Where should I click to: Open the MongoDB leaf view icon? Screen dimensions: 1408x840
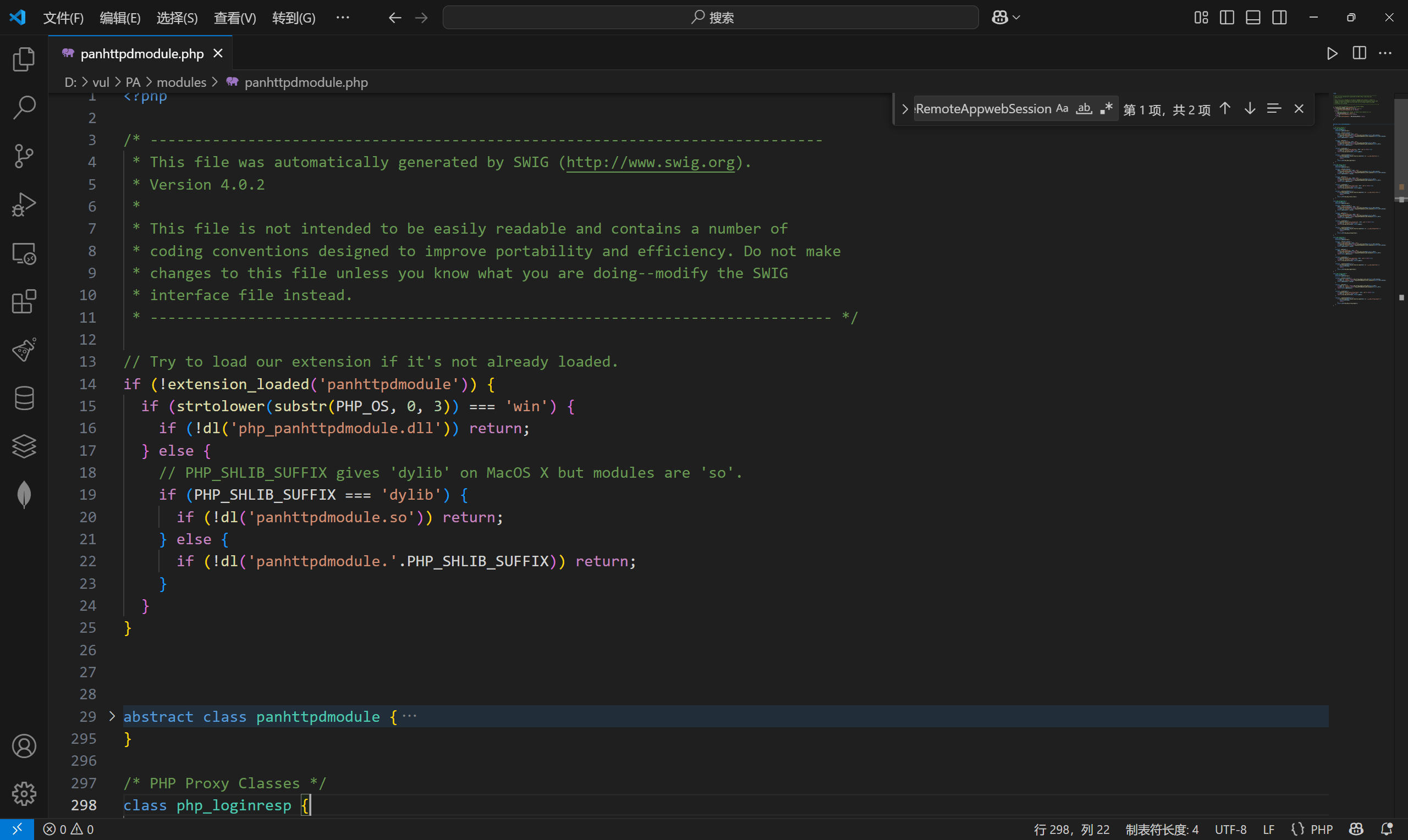(x=24, y=495)
